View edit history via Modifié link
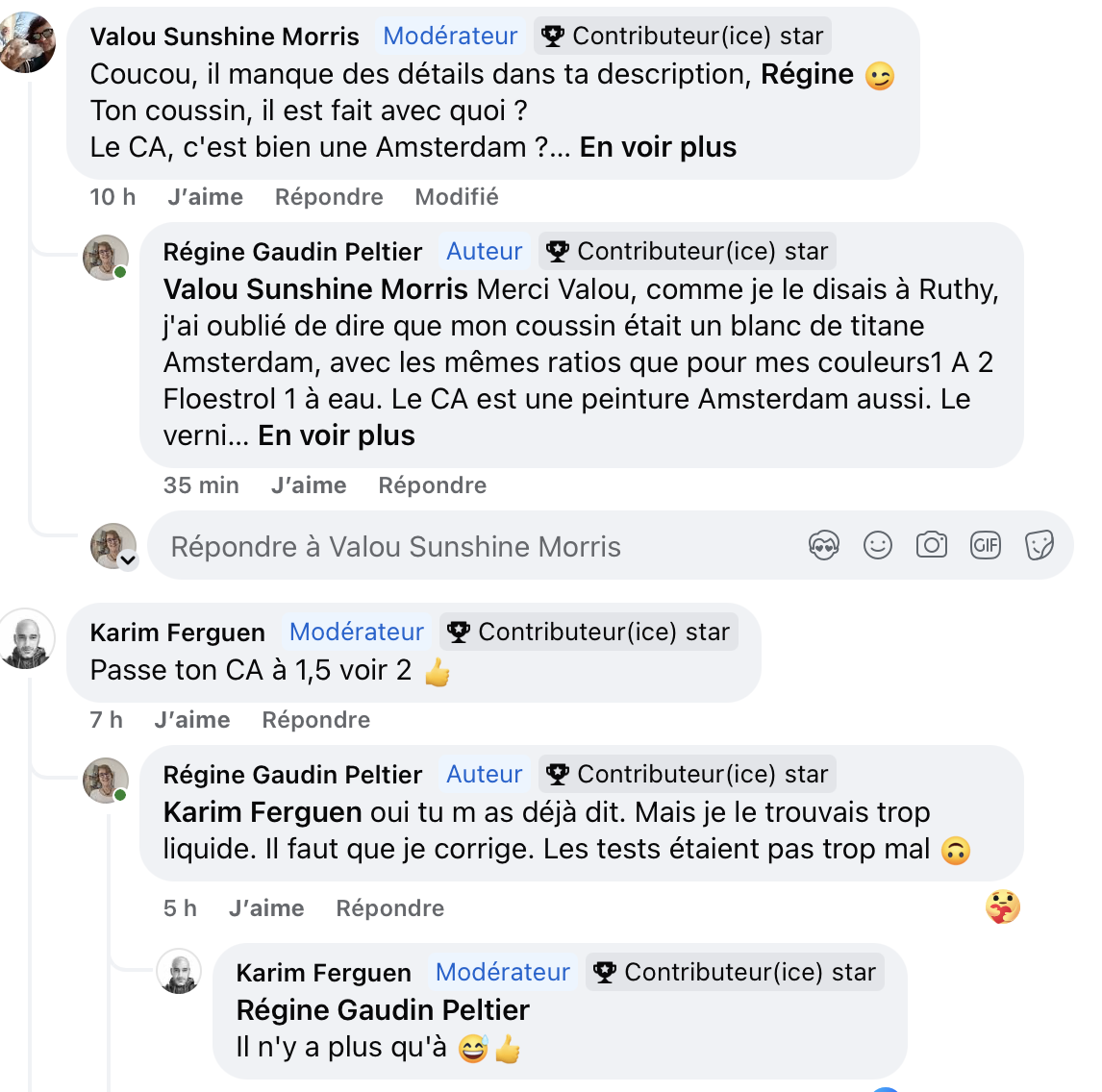Image resolution: width=1102 pixels, height=1092 pixels. [x=457, y=197]
